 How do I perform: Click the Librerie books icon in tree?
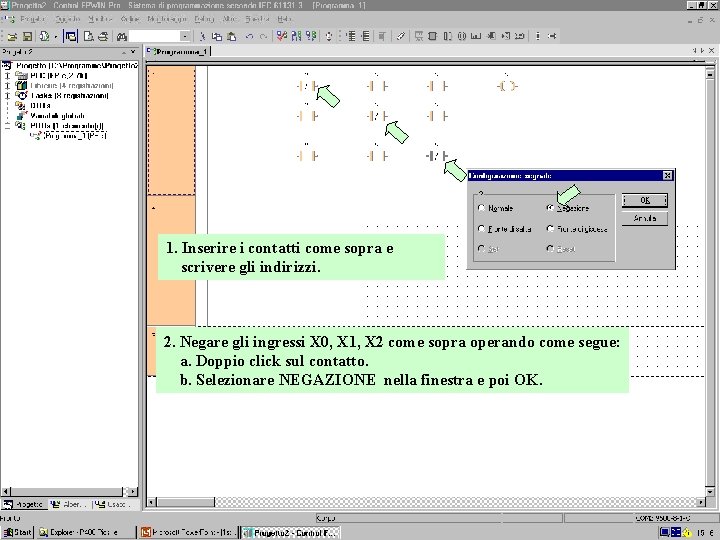click(x=21, y=85)
